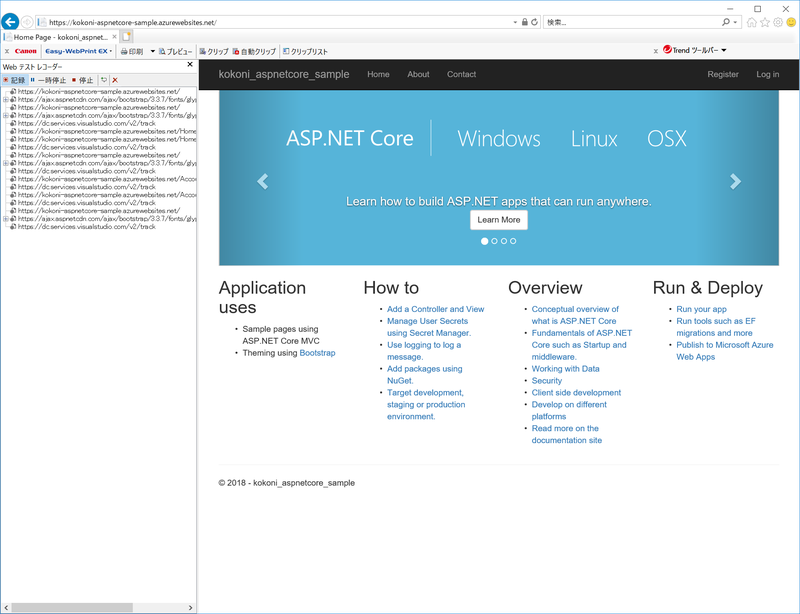Open the Contact nav item
The height and width of the screenshot is (614, 800).
(461, 74)
